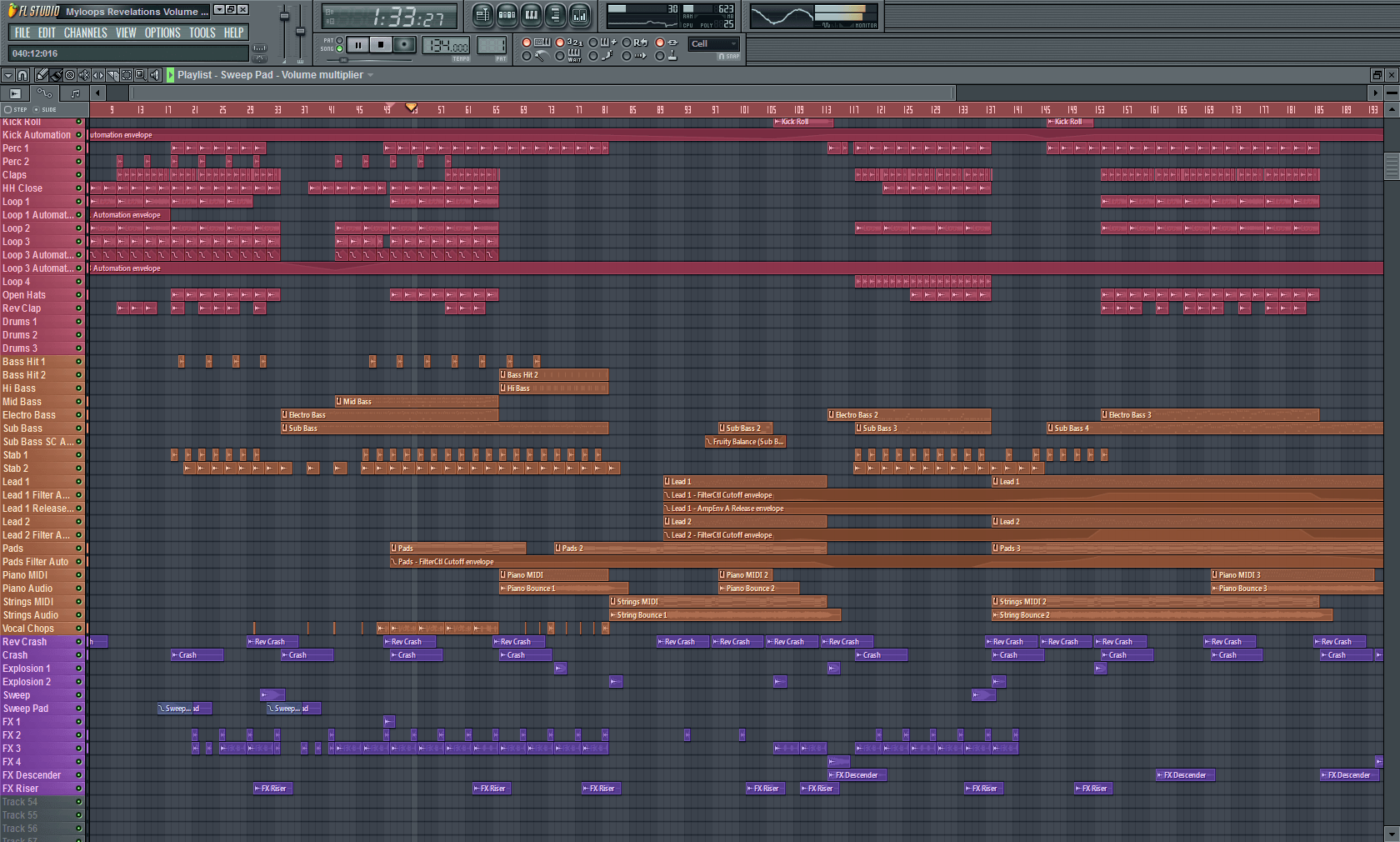This screenshot has height=842, width=1400.
Task: Open the CHANNELS menu
Action: (x=85, y=33)
